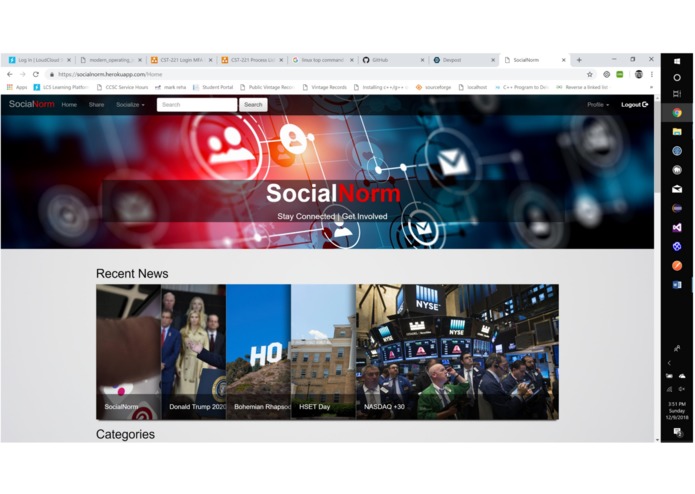Expand the Socialize dropdown in the navbar
Screen dimensions: 695x494
tap(130, 105)
